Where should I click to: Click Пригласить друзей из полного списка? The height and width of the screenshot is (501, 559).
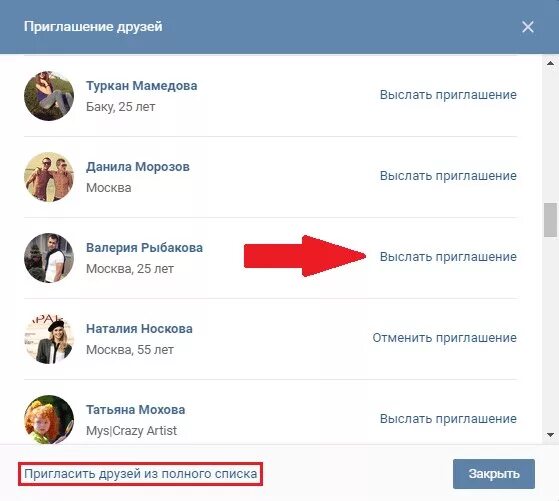140,474
